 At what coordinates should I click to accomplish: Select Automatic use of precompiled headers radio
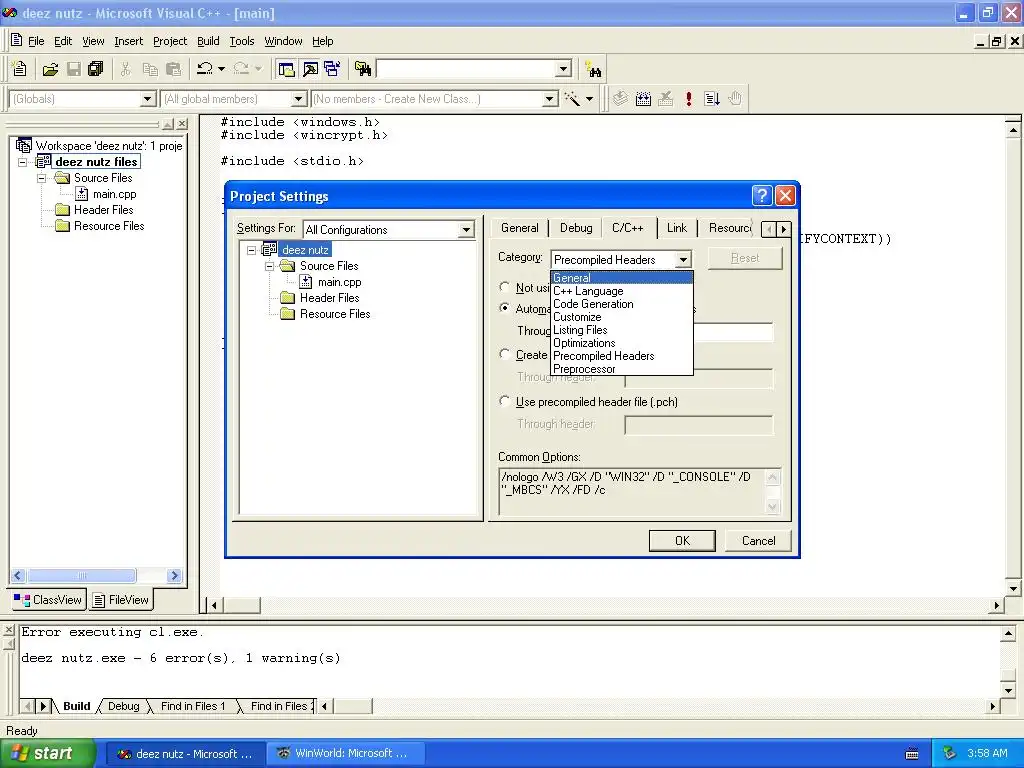pyautogui.click(x=504, y=308)
